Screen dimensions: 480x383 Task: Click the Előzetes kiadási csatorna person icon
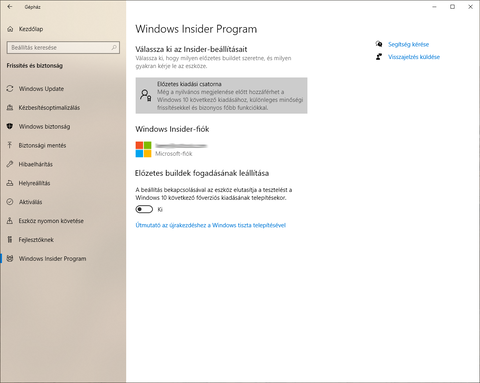click(146, 95)
